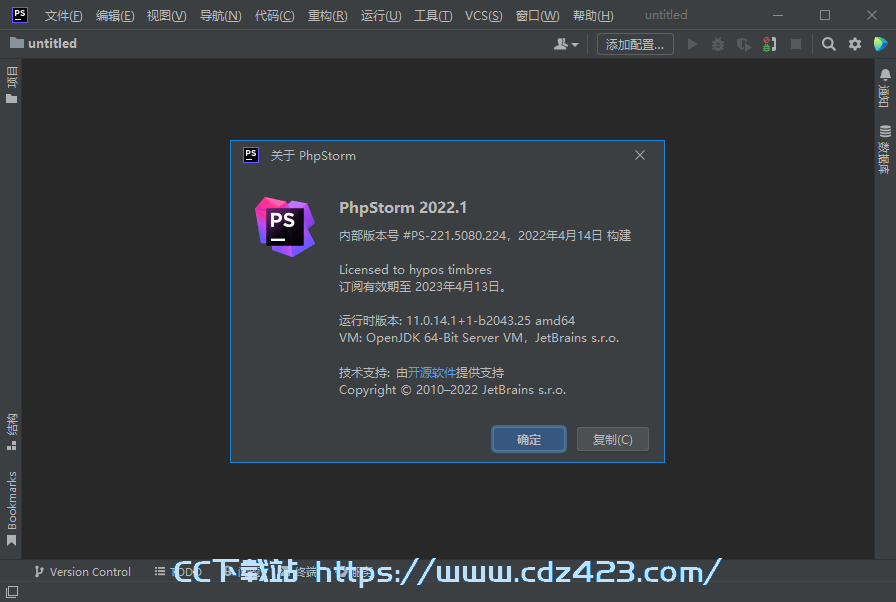Screen dimensions: 896x602
Task: Open the 开源软件 link
Action: (x=431, y=372)
